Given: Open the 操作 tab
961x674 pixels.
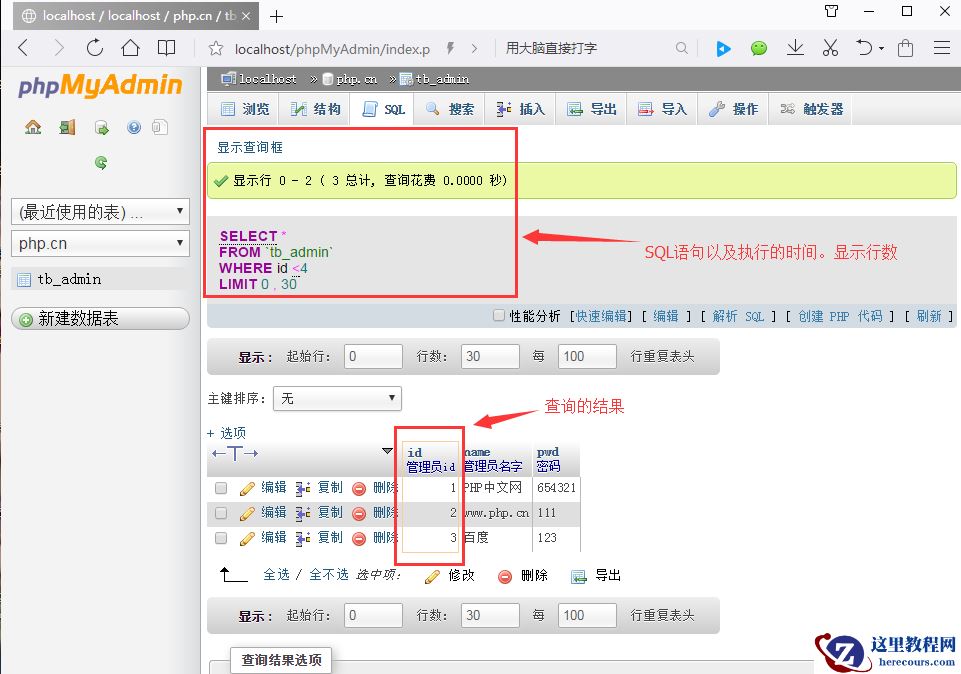Looking at the screenshot, I should 733,109.
